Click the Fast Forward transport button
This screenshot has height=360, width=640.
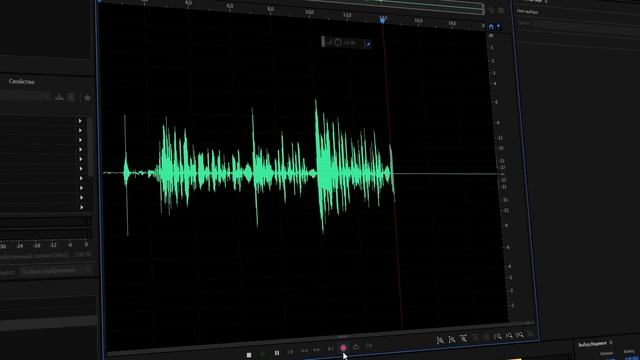pos(316,350)
